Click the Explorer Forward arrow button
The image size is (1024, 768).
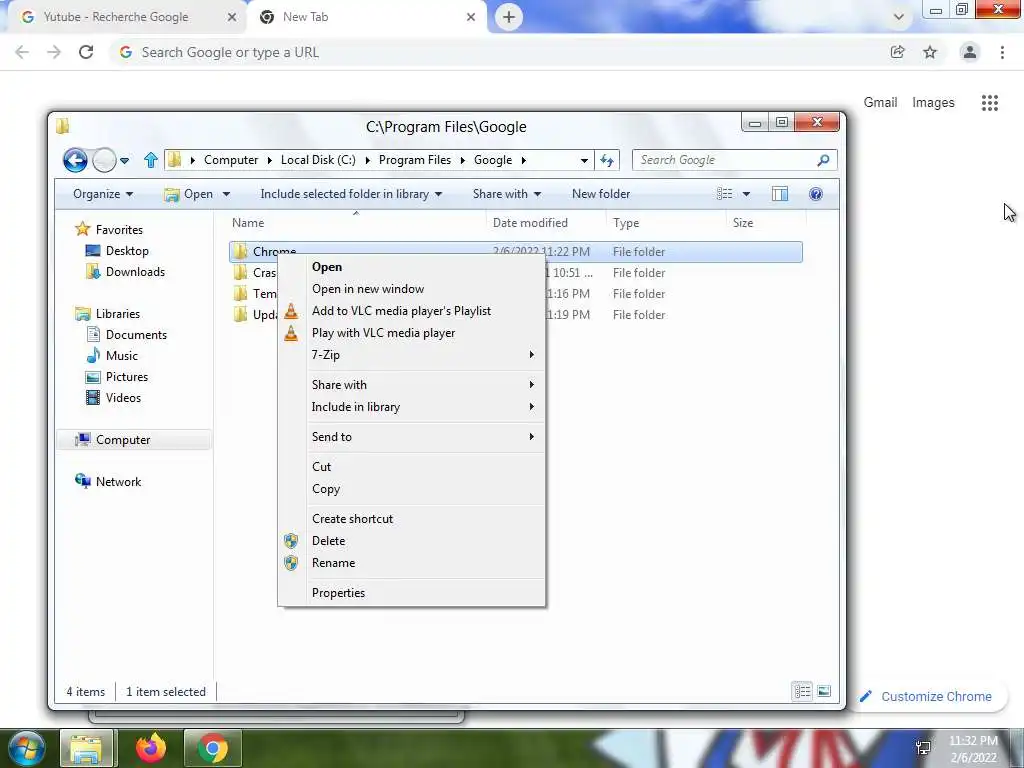104,160
